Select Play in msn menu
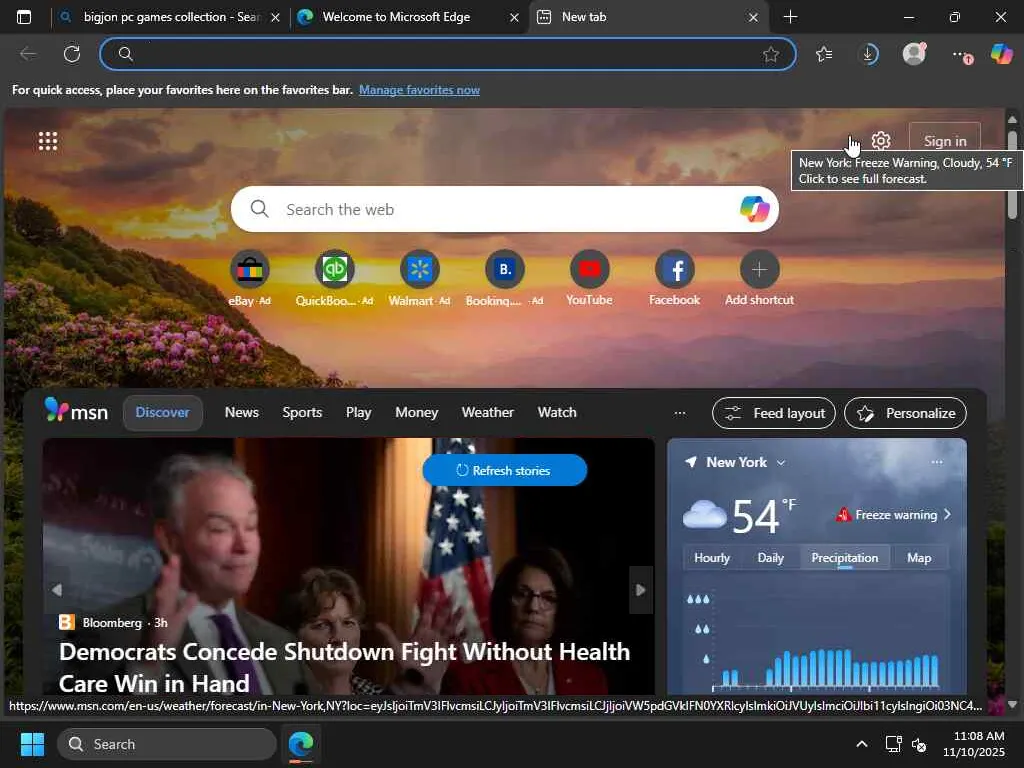The width and height of the screenshot is (1024, 768). [x=359, y=412]
